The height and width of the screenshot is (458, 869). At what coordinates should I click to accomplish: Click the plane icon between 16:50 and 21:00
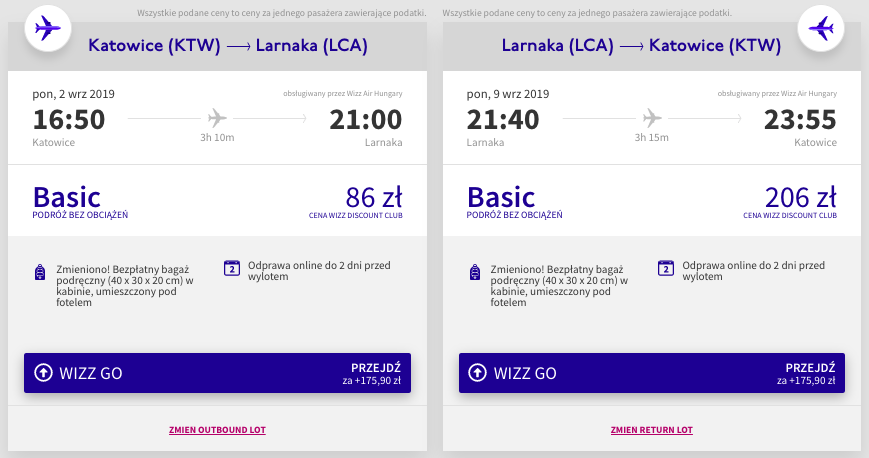point(217,118)
